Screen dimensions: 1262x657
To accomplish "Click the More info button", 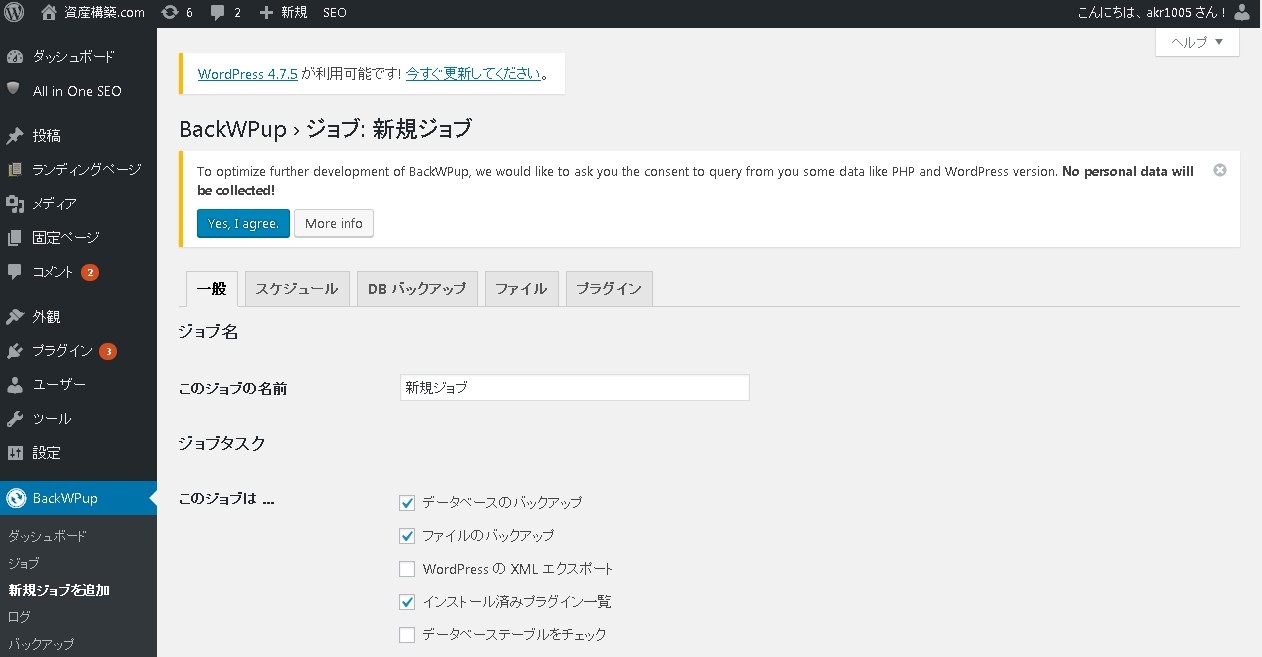I will point(334,223).
